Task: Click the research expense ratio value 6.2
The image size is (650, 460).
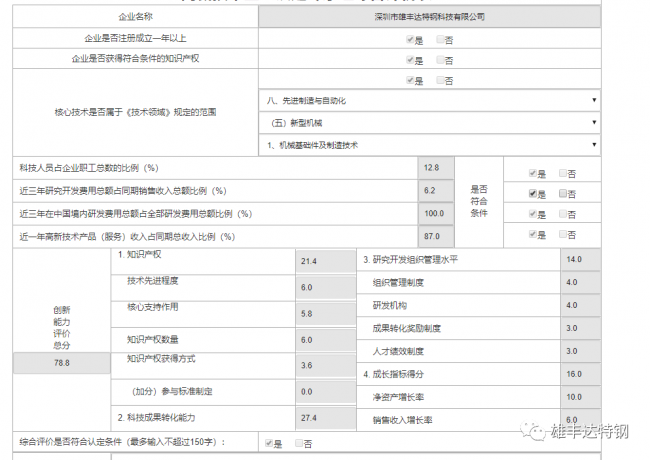Action: pos(436,191)
